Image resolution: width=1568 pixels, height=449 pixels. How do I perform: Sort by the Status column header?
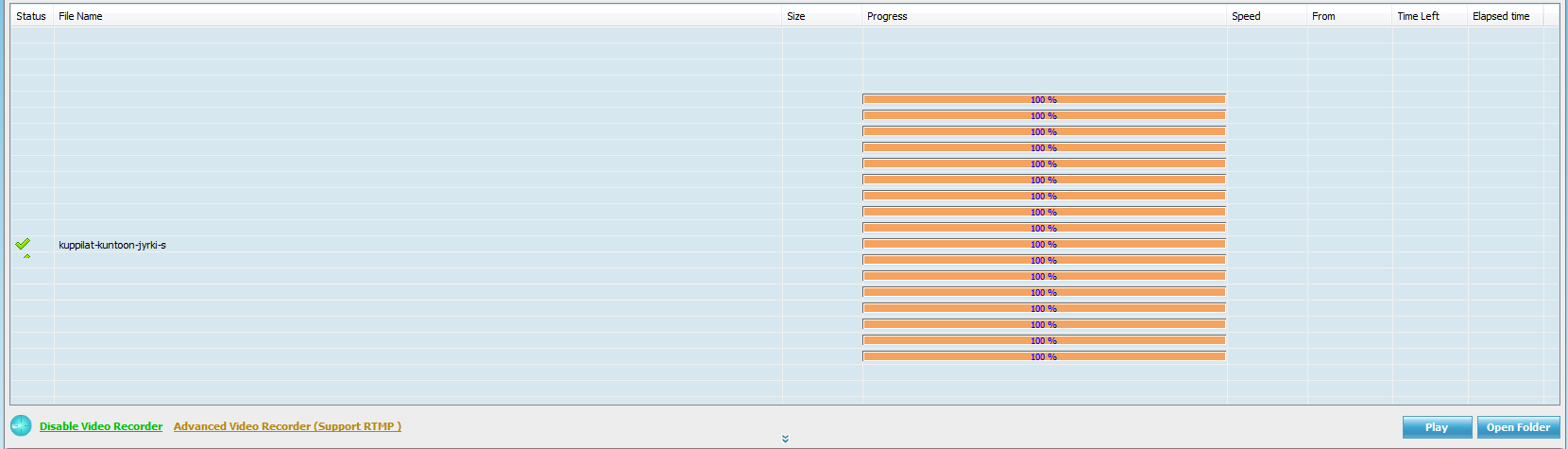[x=31, y=16]
